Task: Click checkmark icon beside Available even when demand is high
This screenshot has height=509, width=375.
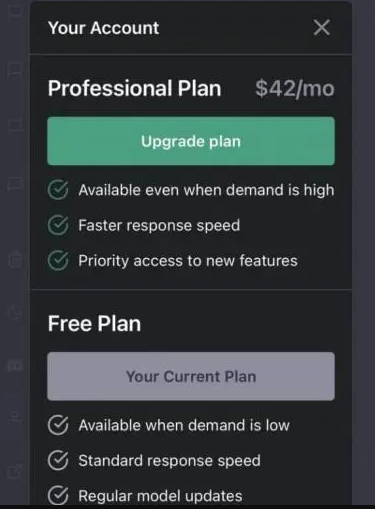Action: 58,190
